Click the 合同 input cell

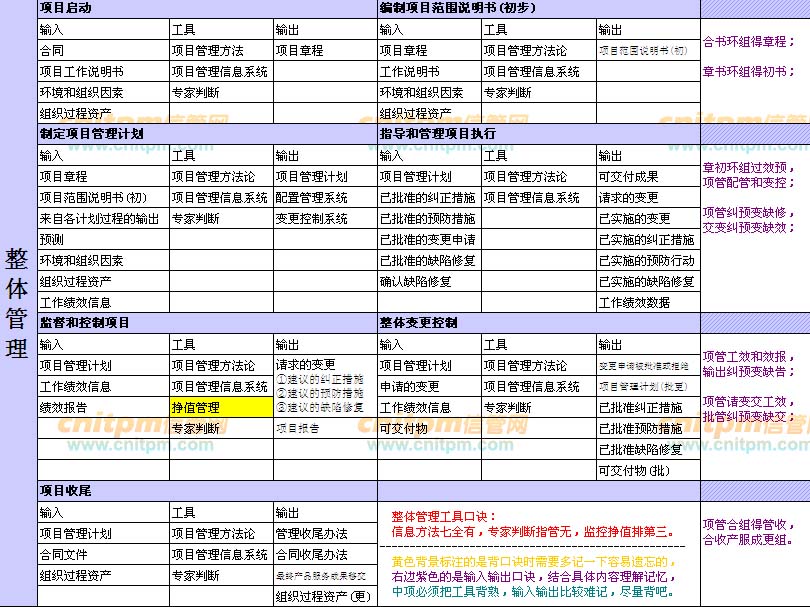pos(102,50)
